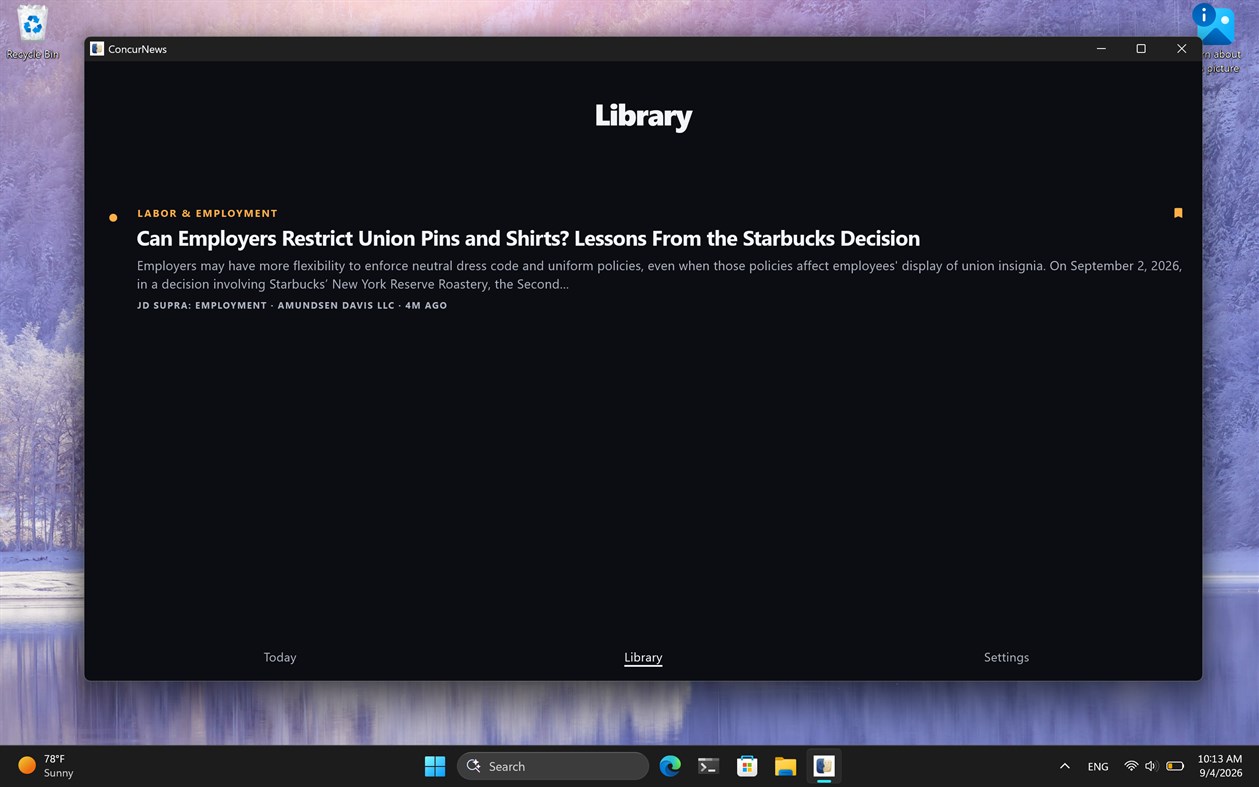Screen dimensions: 1259x787
Task: Close the ConcurNews window
Action: click(1181, 49)
